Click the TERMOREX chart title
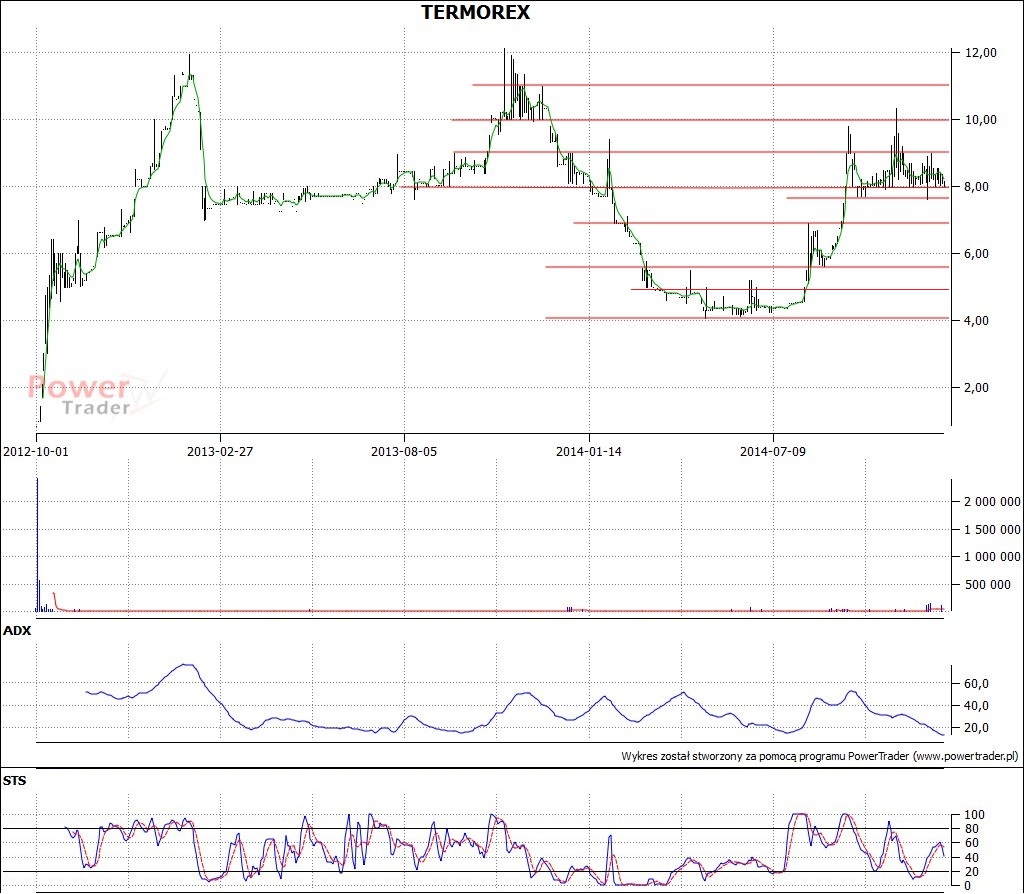The width and height of the screenshot is (1024, 894). pos(475,12)
